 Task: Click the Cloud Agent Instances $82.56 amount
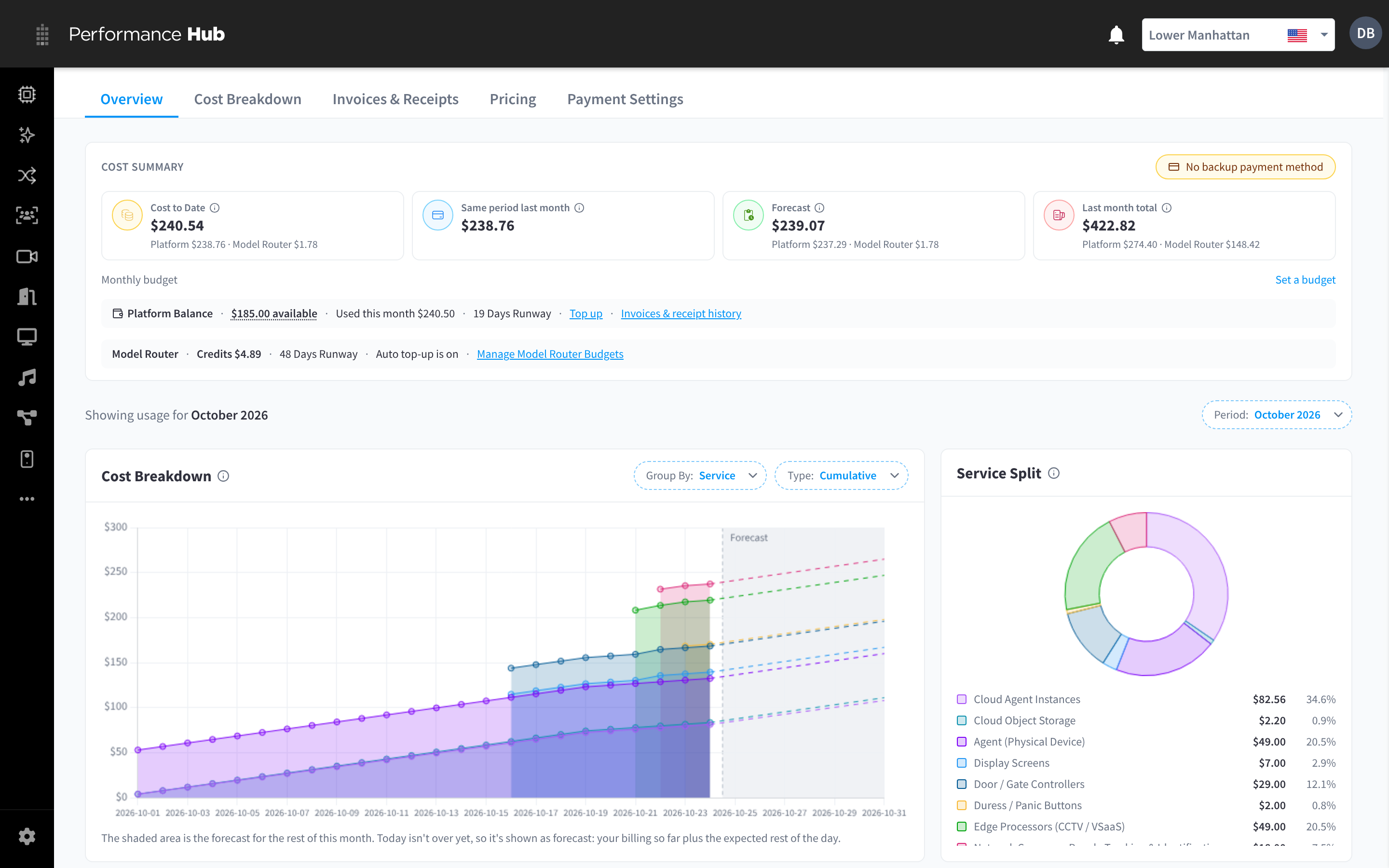click(x=1269, y=699)
